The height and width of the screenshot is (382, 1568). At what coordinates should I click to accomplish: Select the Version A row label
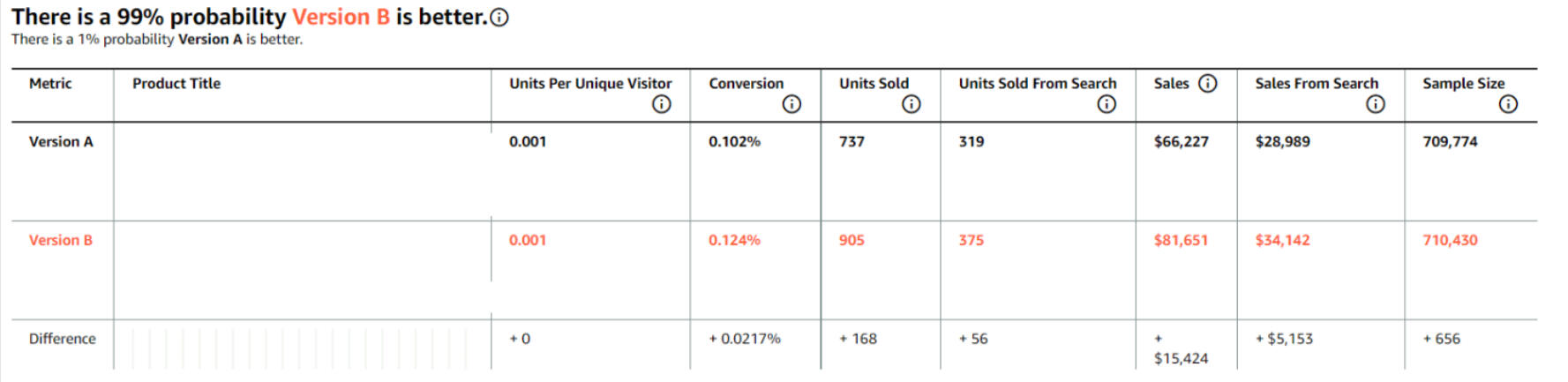(x=61, y=141)
